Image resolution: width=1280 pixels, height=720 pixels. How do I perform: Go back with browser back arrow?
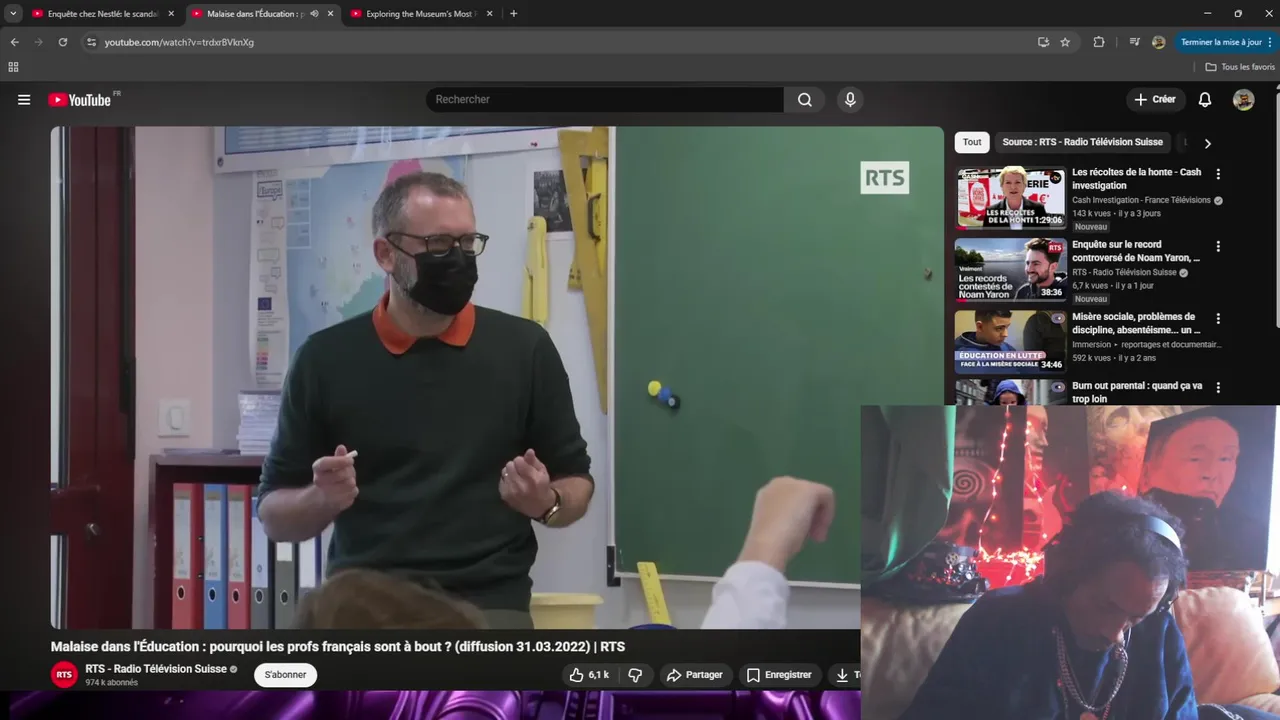point(14,42)
